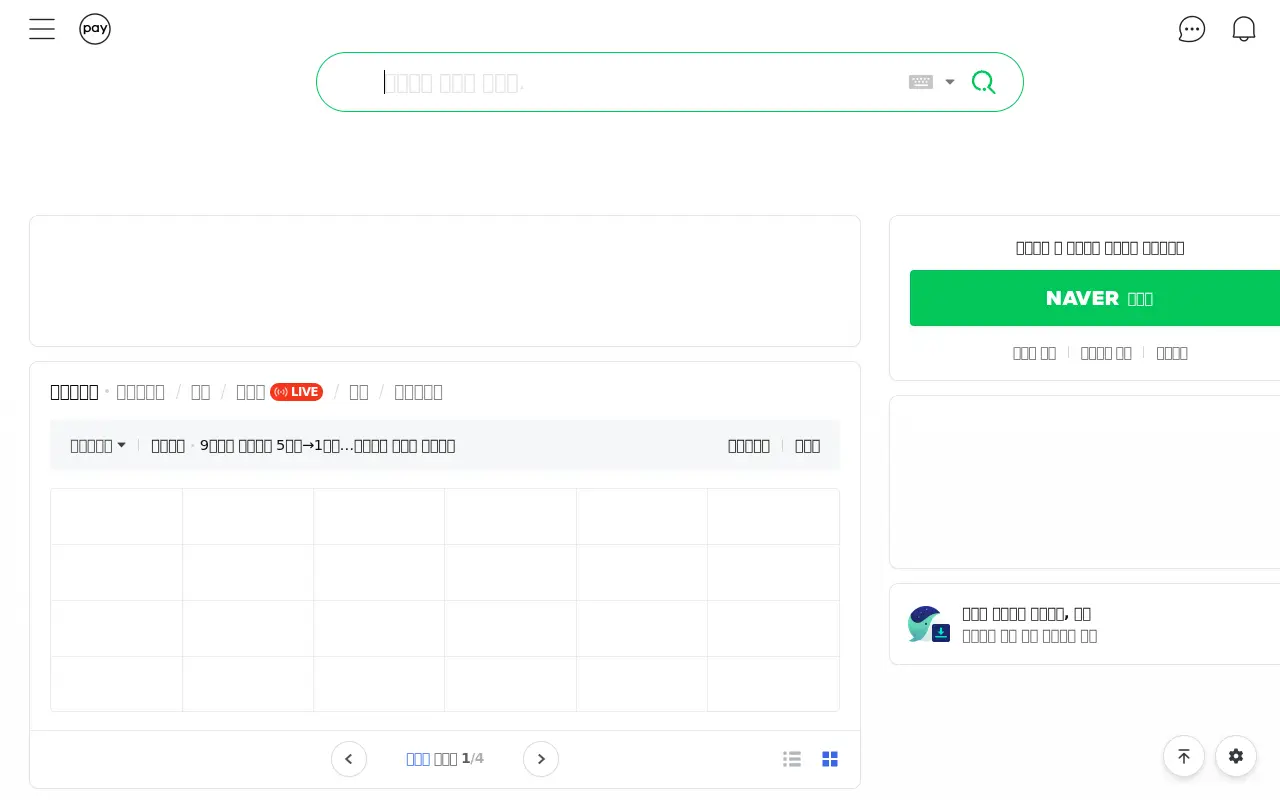Open the hamburger menu at top left
The width and height of the screenshot is (1280, 800).
(x=42, y=29)
